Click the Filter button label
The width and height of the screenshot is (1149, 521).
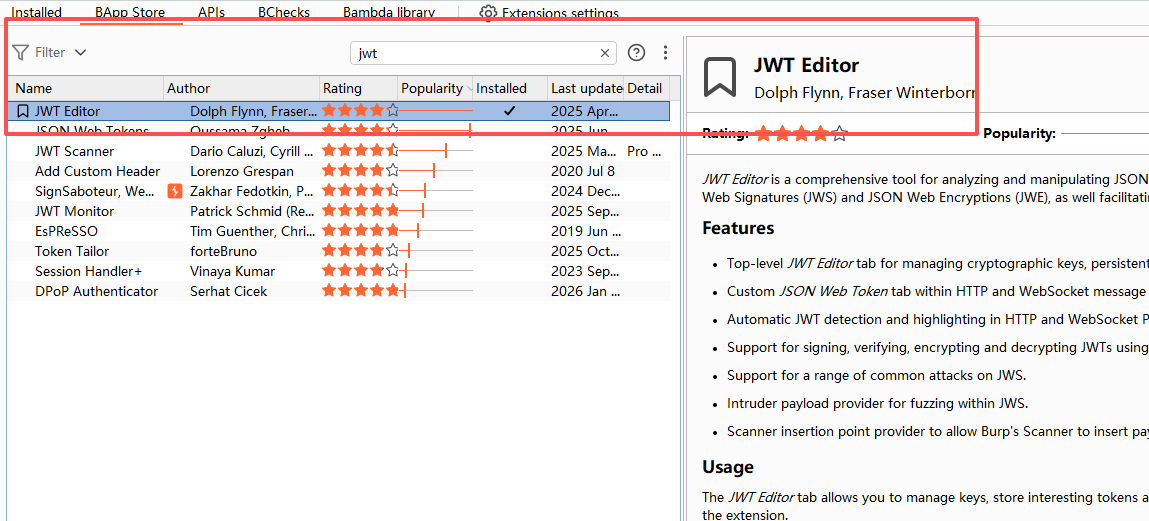pos(50,53)
